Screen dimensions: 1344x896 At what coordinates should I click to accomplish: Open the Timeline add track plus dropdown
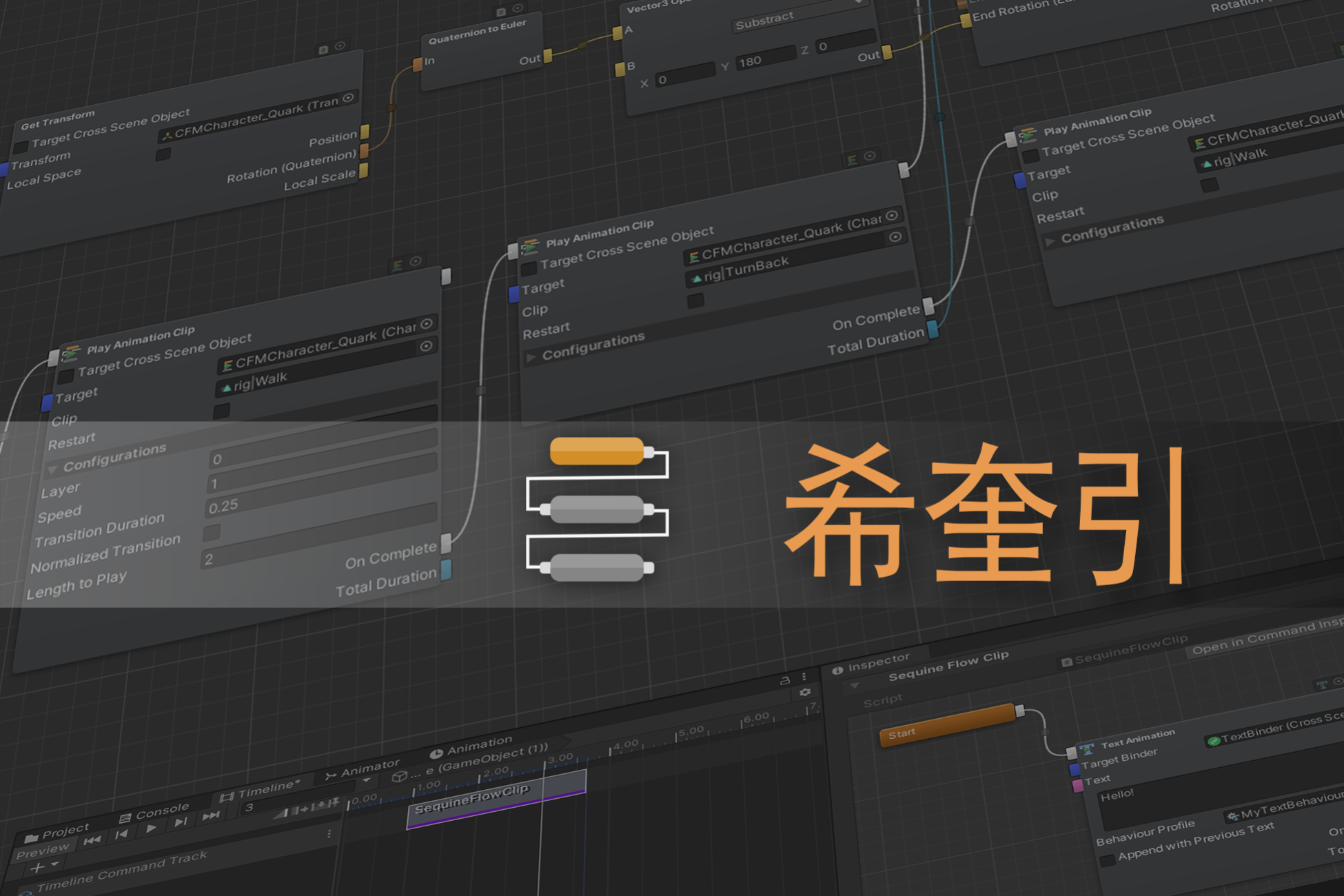[44, 866]
